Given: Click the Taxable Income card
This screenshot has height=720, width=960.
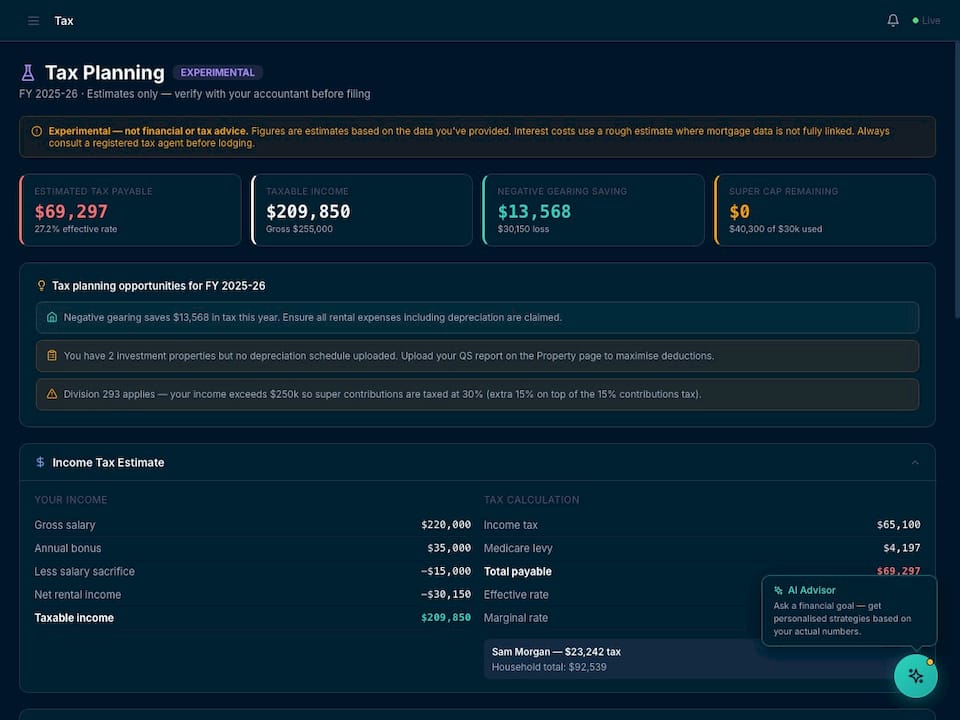Looking at the screenshot, I should 362,210.
